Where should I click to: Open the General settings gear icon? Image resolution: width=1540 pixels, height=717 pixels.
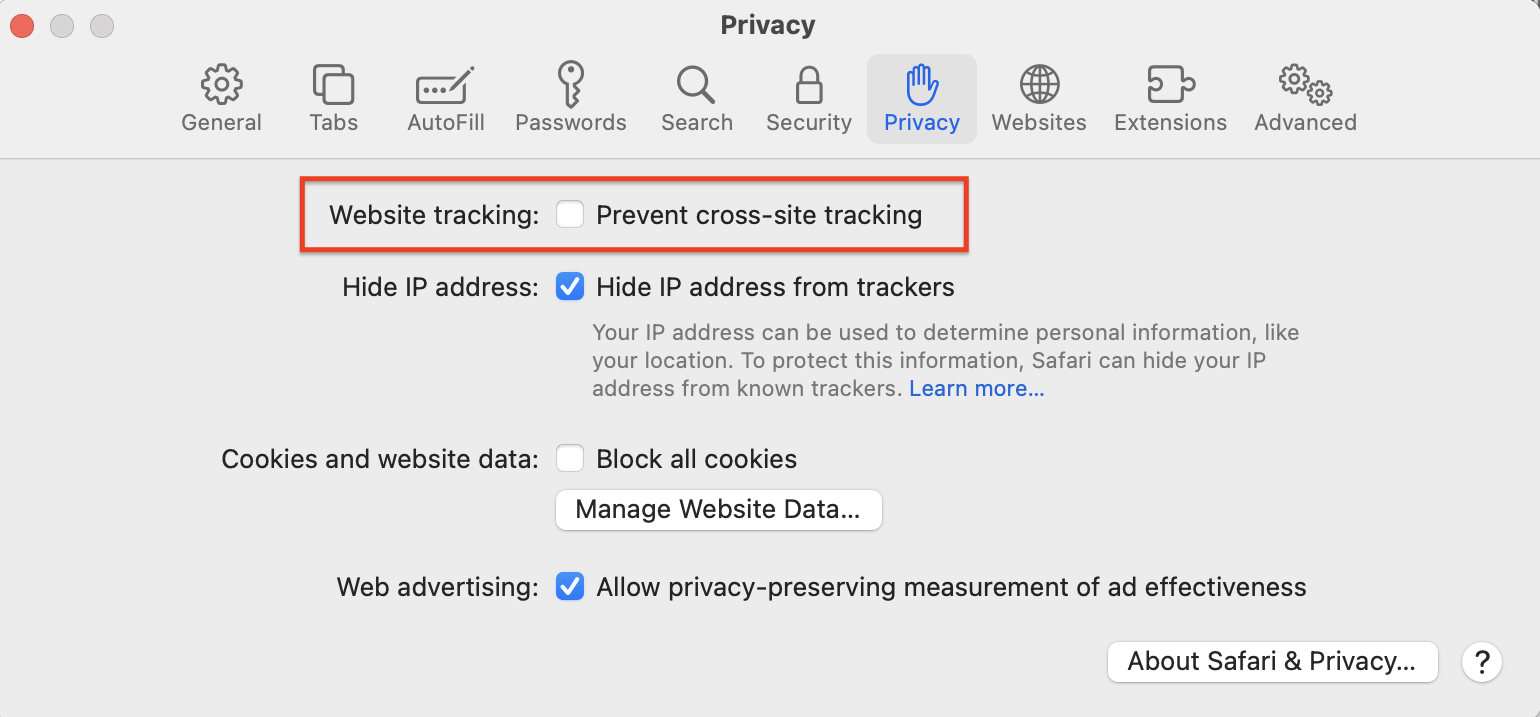221,86
